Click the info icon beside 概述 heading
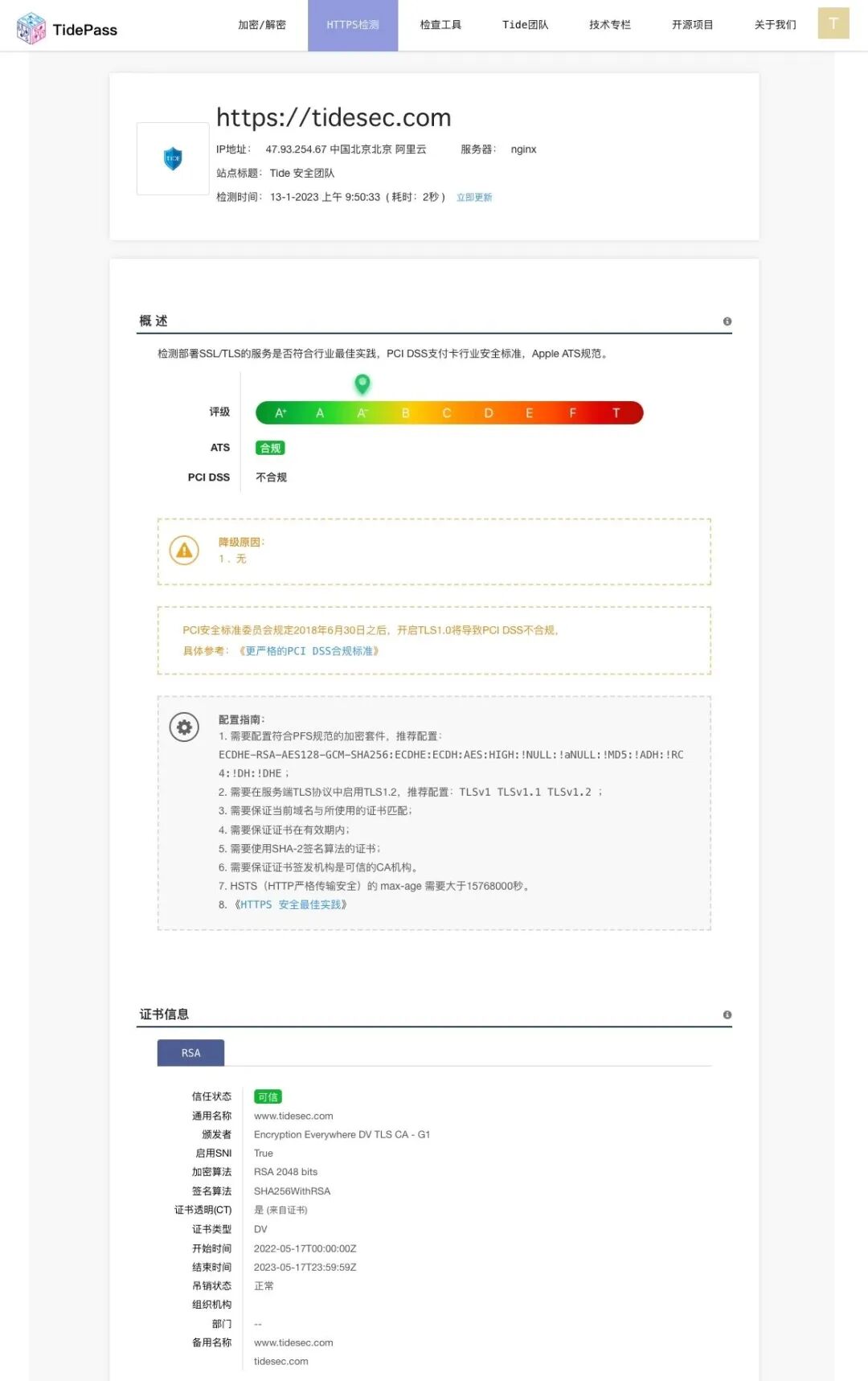Image resolution: width=868 pixels, height=1381 pixels. [x=727, y=322]
